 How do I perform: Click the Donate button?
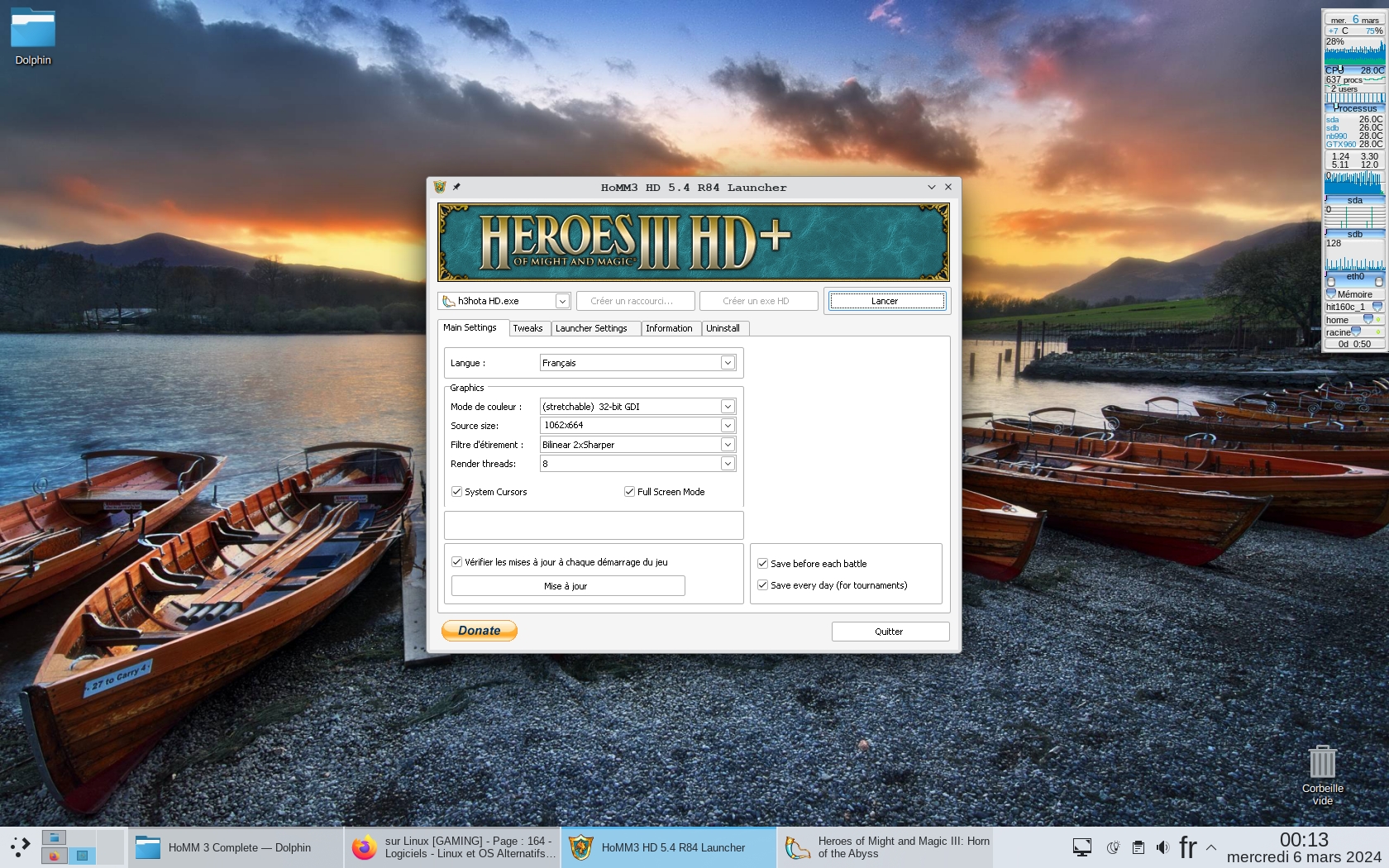tap(480, 631)
